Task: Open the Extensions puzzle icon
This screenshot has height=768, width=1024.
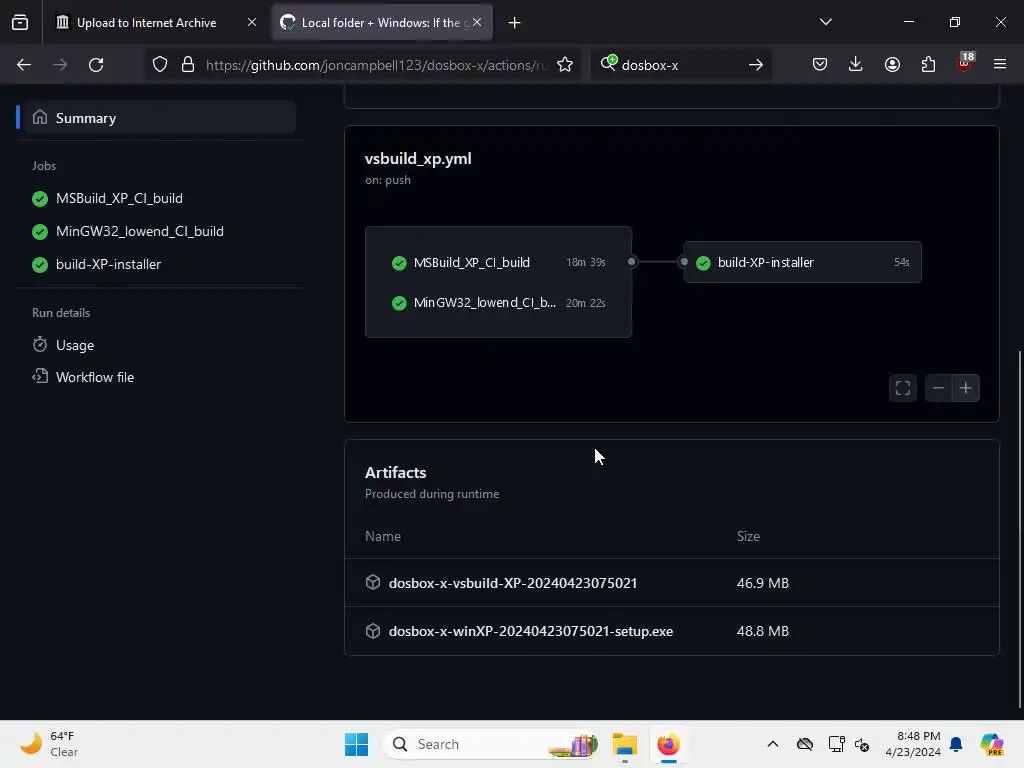Action: pos(928,64)
